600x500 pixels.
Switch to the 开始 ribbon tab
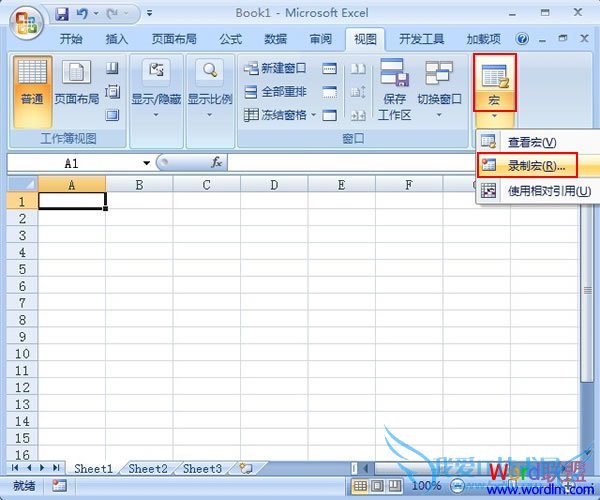(x=71, y=39)
